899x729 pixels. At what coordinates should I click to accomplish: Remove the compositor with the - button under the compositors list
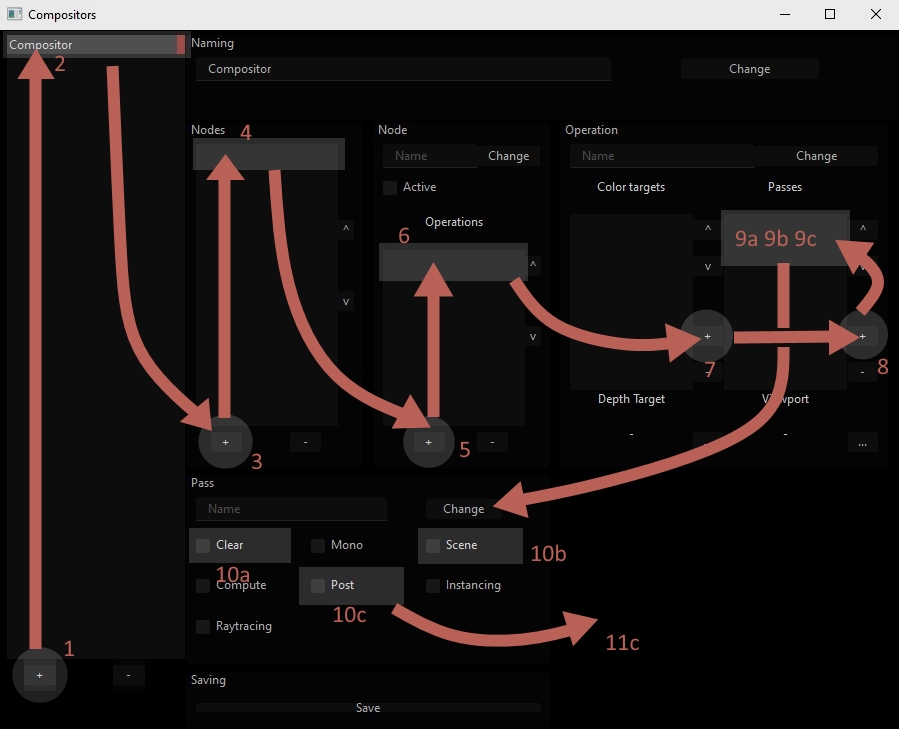tap(128, 675)
